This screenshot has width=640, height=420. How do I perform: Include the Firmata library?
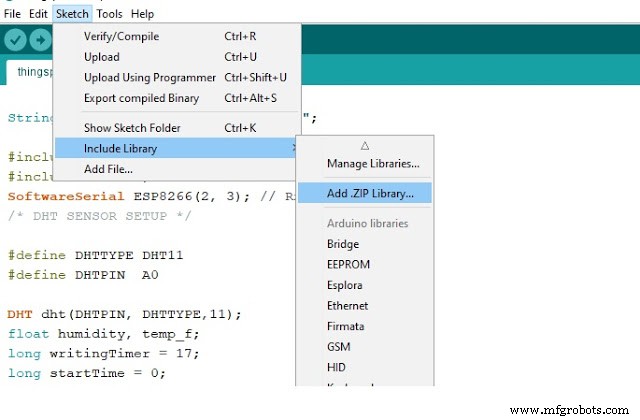click(x=346, y=326)
